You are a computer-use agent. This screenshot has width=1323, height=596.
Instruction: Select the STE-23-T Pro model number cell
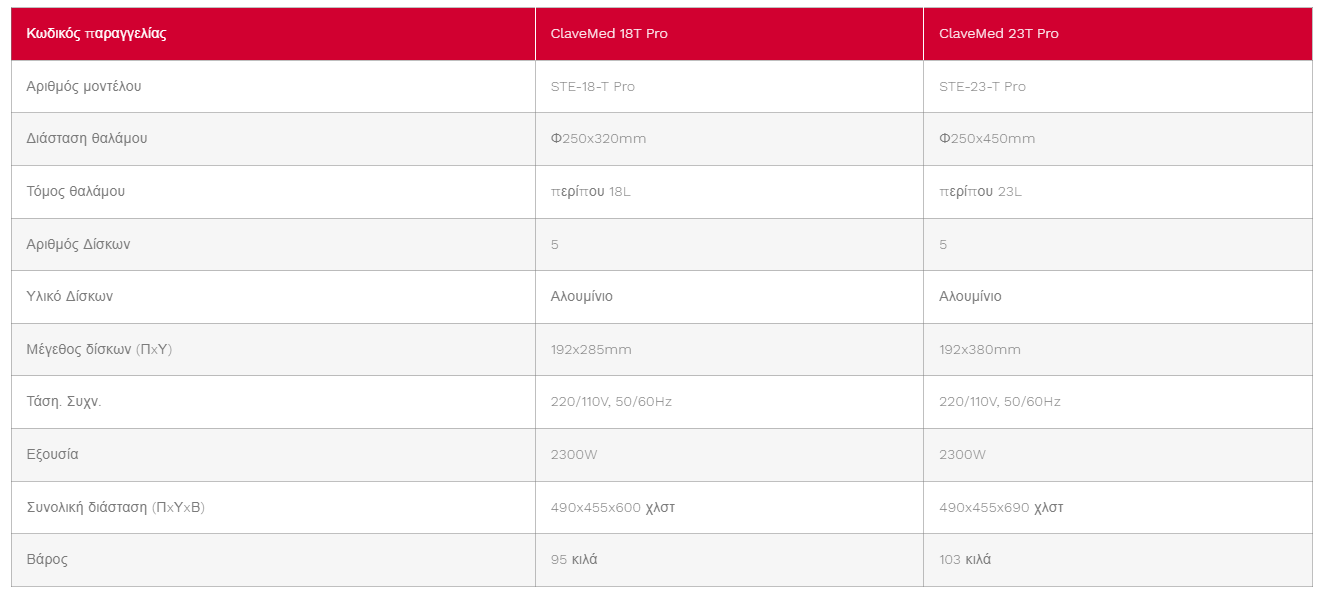(x=1118, y=87)
